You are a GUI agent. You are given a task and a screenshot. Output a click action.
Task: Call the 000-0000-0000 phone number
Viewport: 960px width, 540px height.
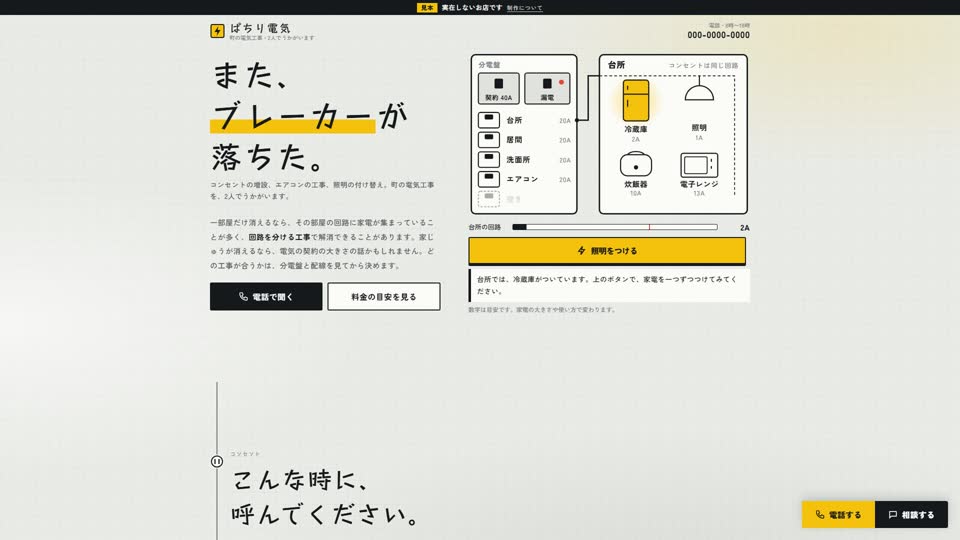[x=718, y=35]
